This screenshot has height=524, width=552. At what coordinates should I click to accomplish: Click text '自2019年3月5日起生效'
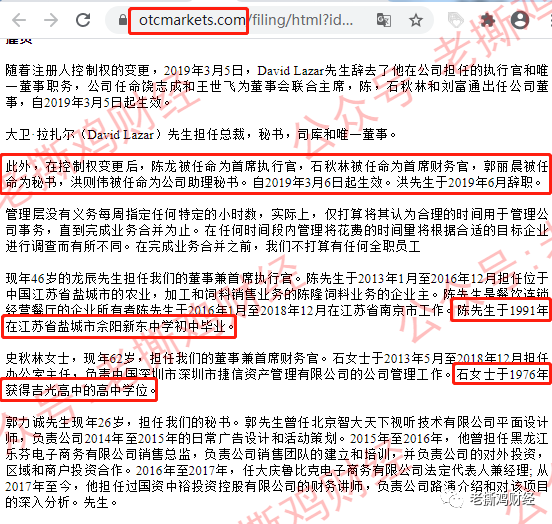[x=96, y=102]
